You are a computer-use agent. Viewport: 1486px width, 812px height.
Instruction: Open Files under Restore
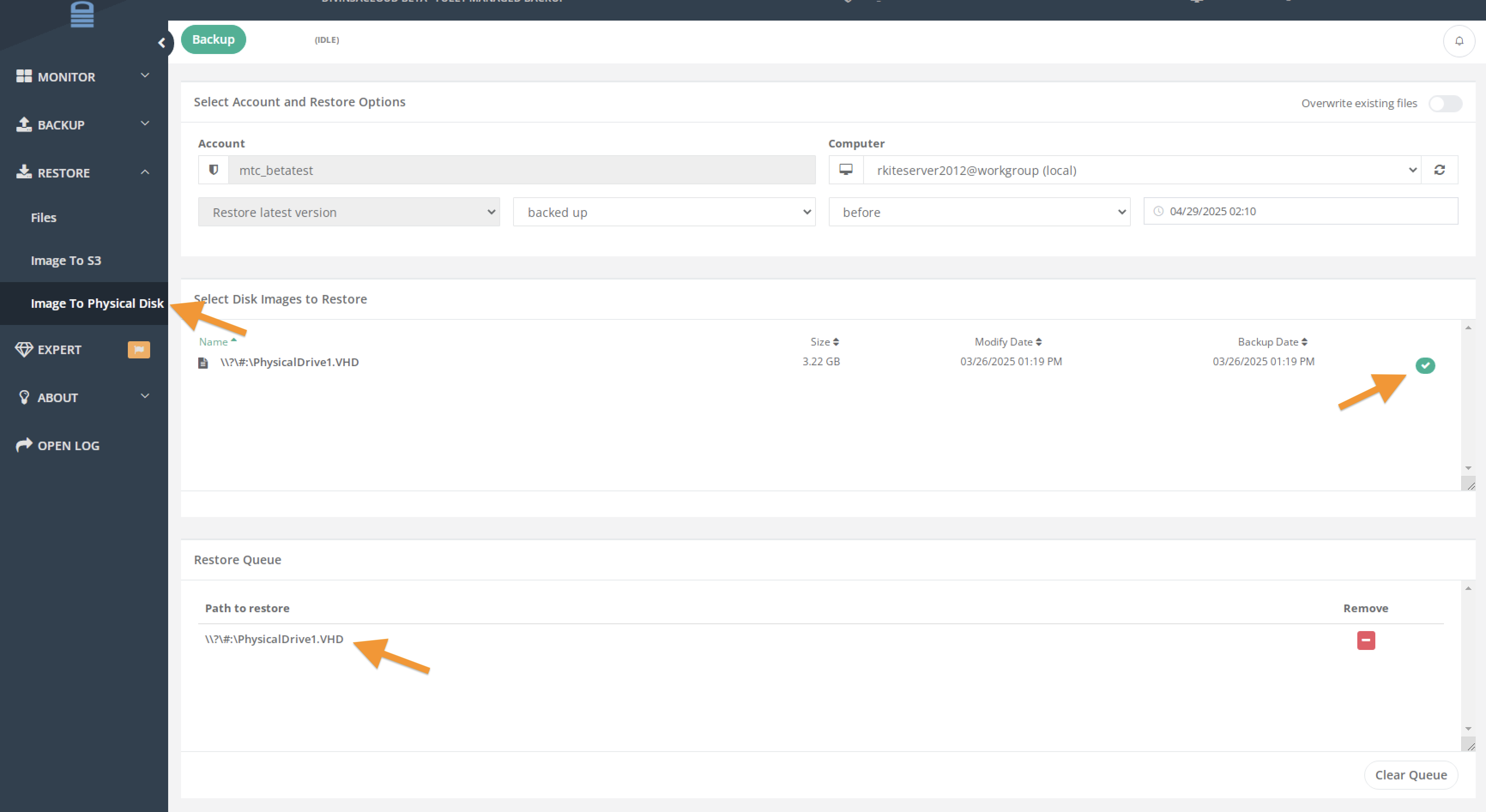click(43, 217)
